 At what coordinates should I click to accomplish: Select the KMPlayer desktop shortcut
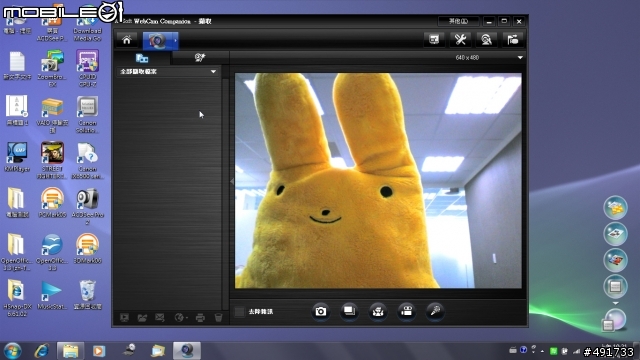17,157
